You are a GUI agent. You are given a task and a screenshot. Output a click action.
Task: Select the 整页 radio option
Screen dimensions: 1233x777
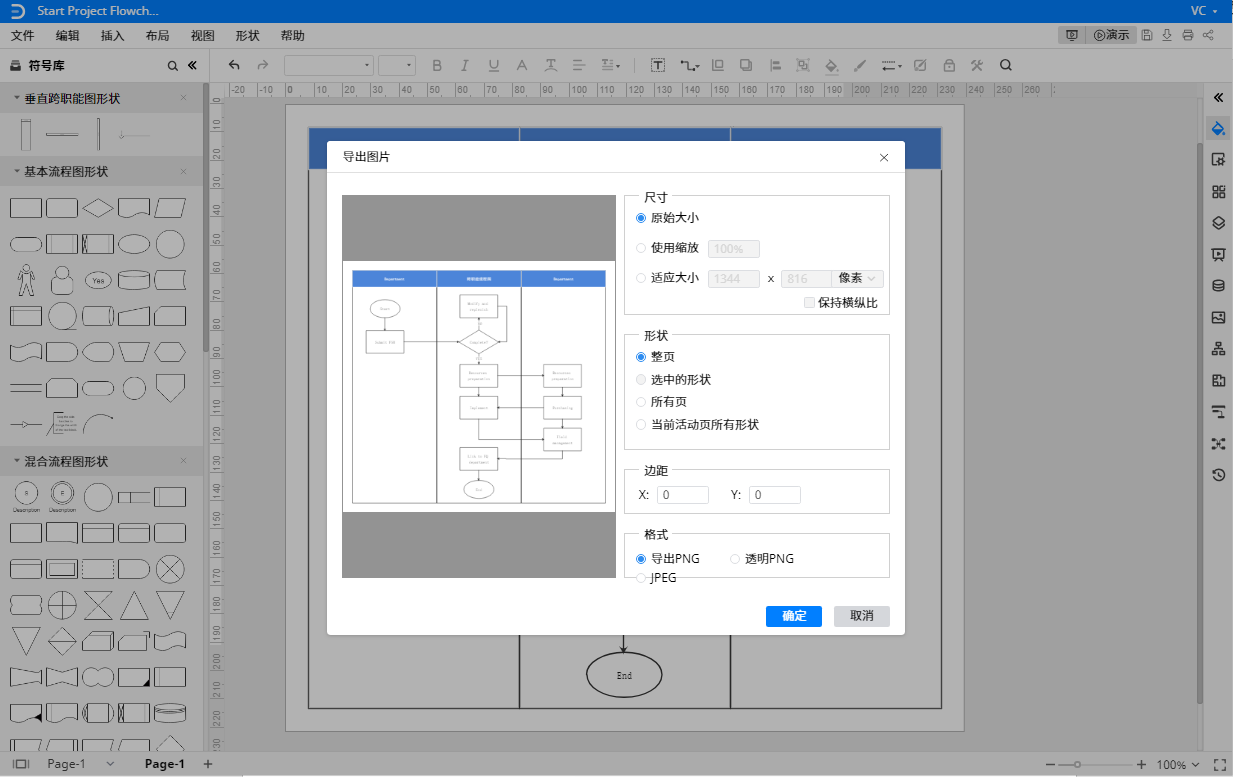point(641,356)
